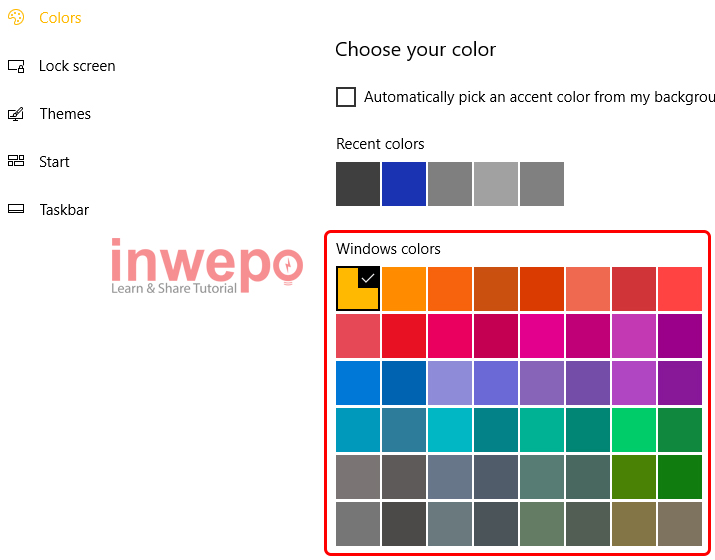715x560 pixels.
Task: Select the Colors settings page
Action: (60, 18)
